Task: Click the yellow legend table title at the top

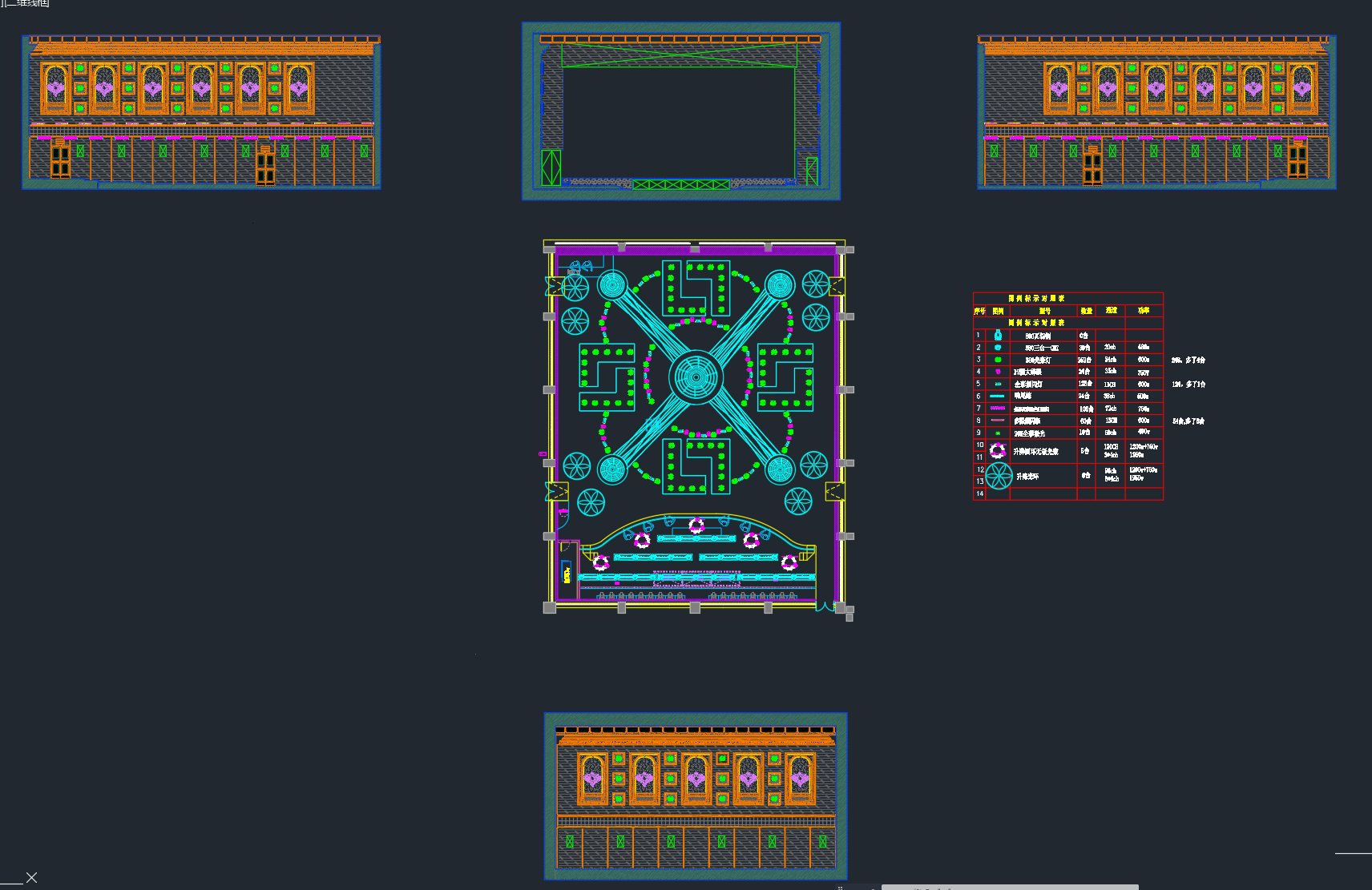Action: pyautogui.click(x=1036, y=298)
